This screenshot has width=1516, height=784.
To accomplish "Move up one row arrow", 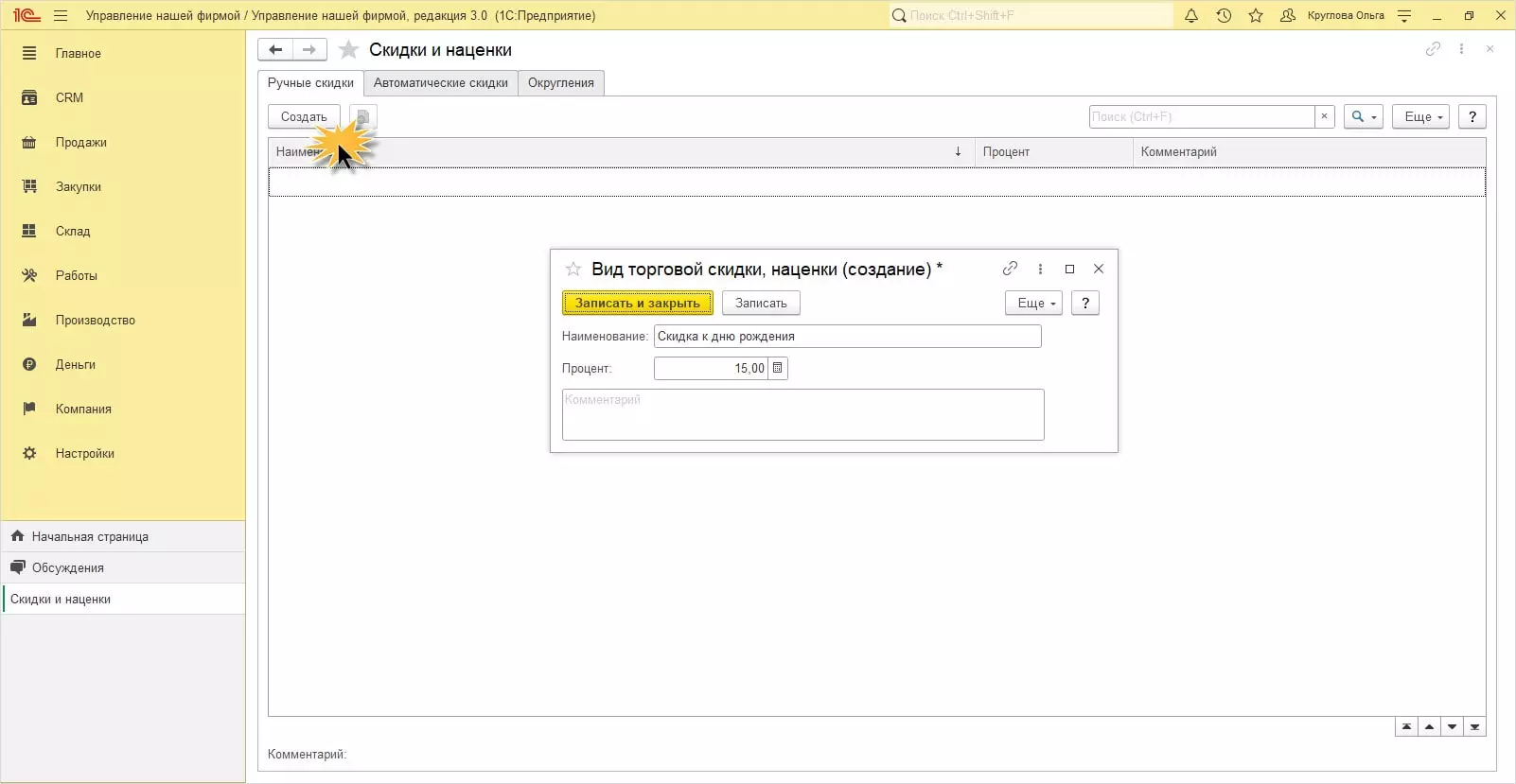I will pos(1429,726).
